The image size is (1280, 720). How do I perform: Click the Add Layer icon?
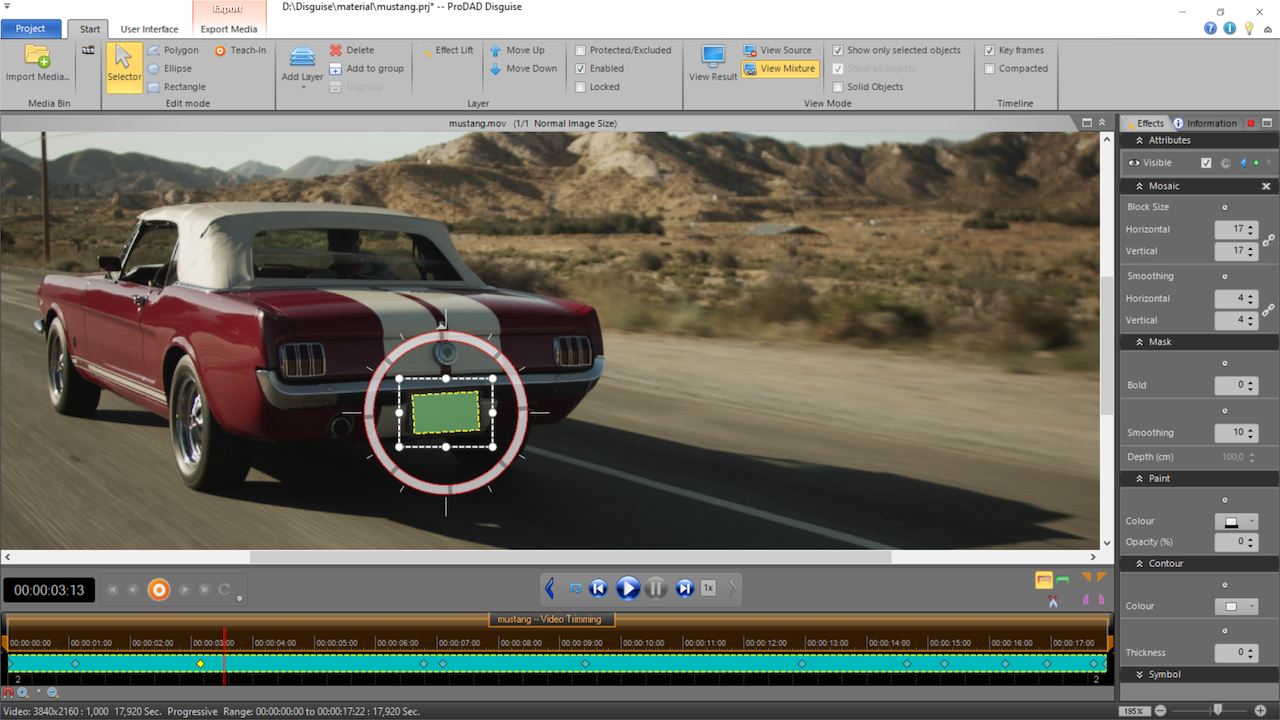click(x=302, y=57)
